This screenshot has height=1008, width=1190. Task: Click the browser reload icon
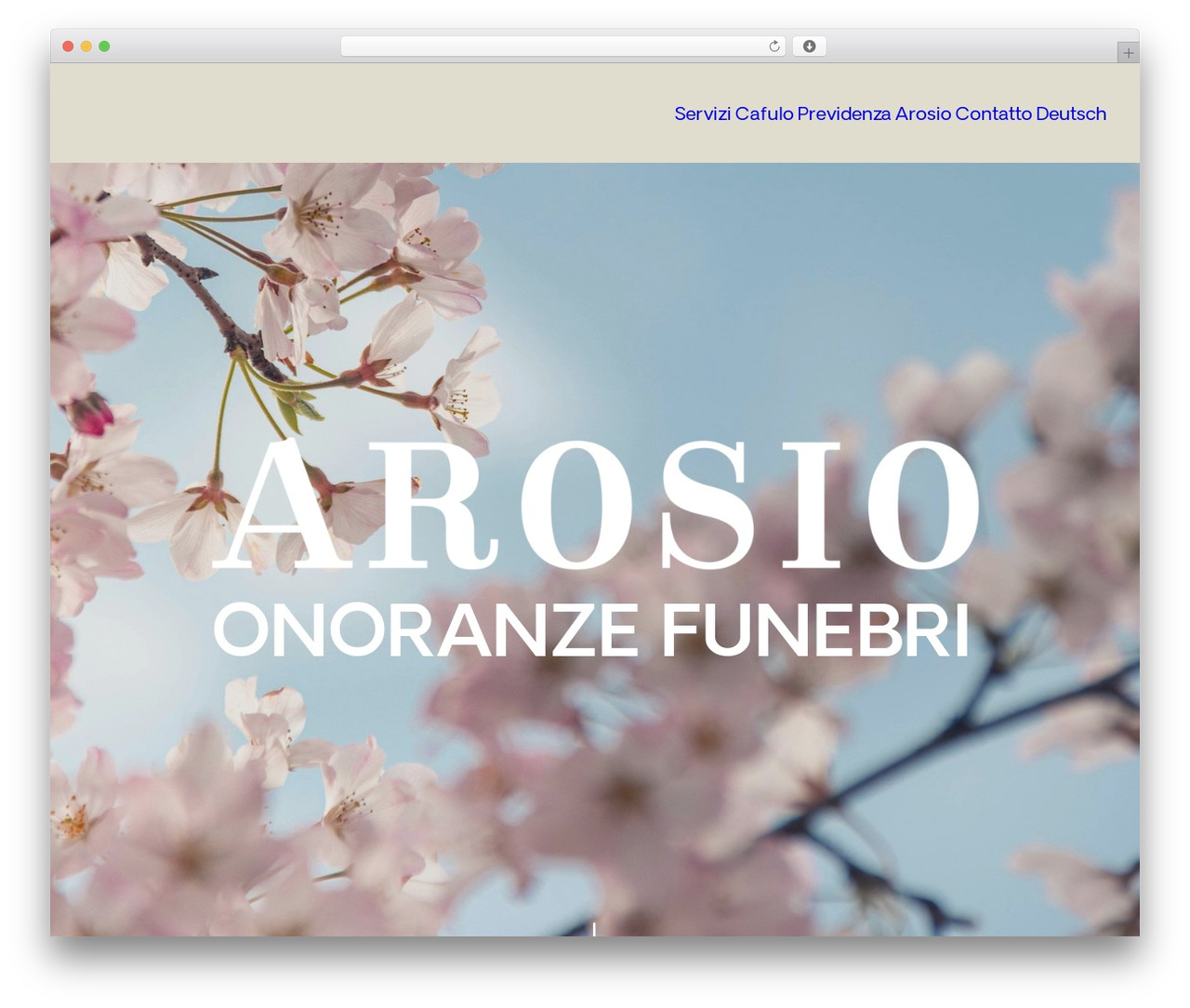click(773, 46)
